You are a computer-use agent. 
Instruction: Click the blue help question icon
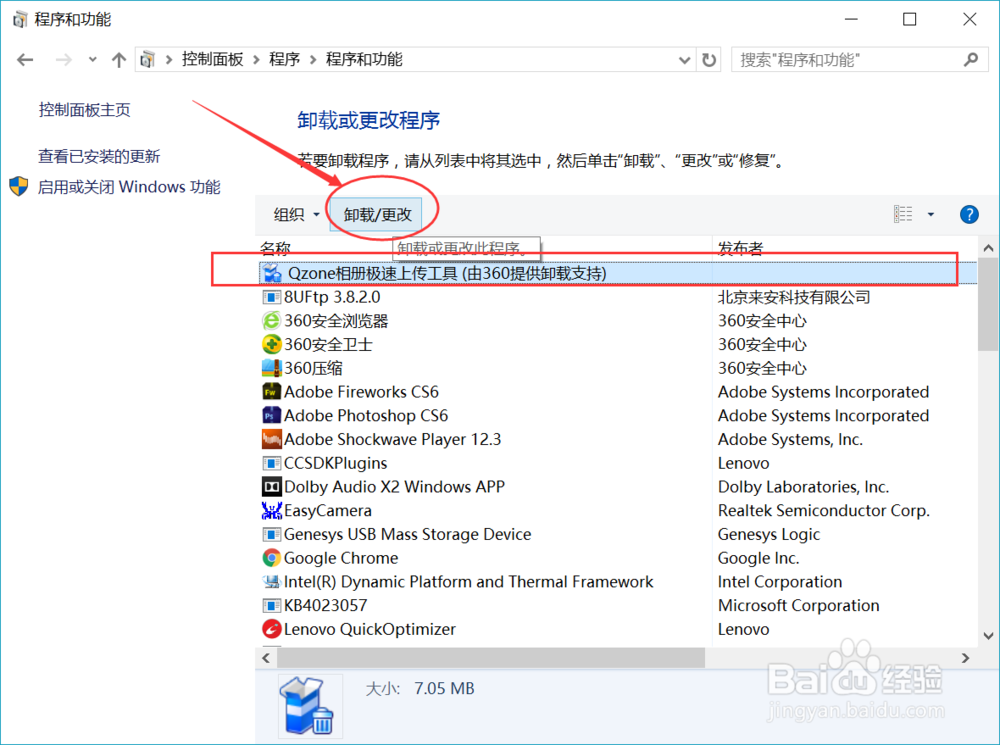tap(969, 214)
